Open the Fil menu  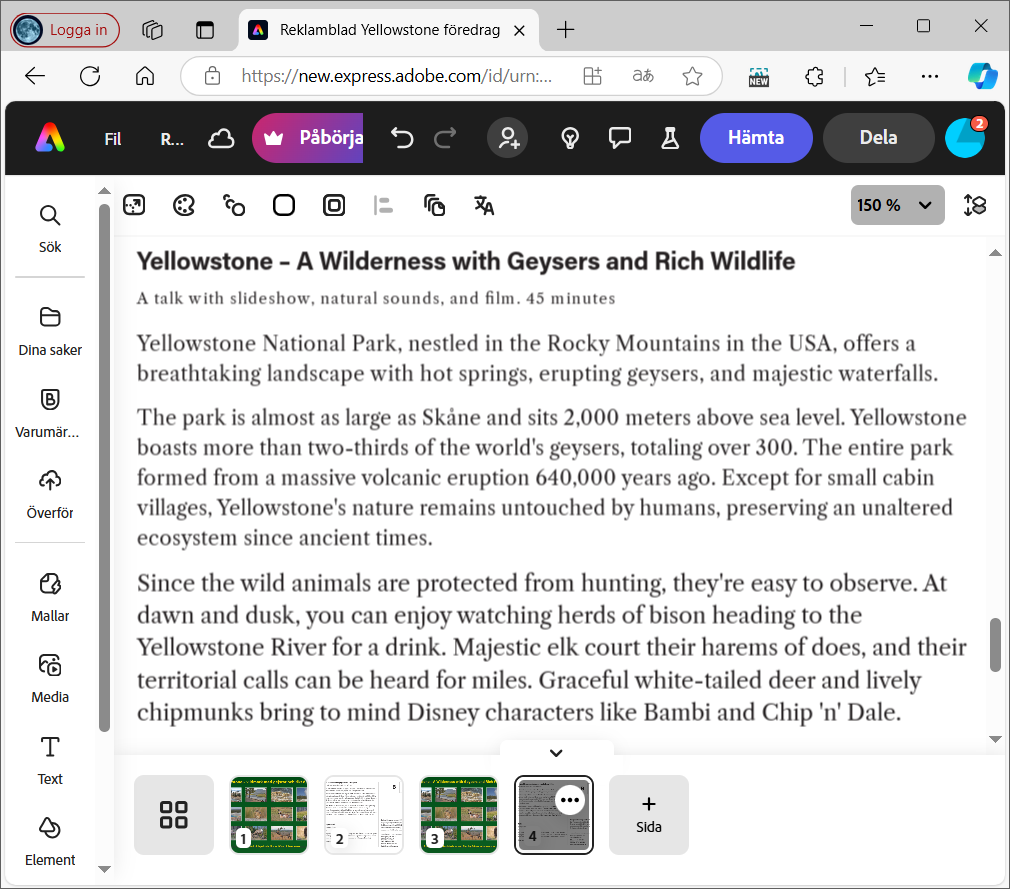pos(113,139)
